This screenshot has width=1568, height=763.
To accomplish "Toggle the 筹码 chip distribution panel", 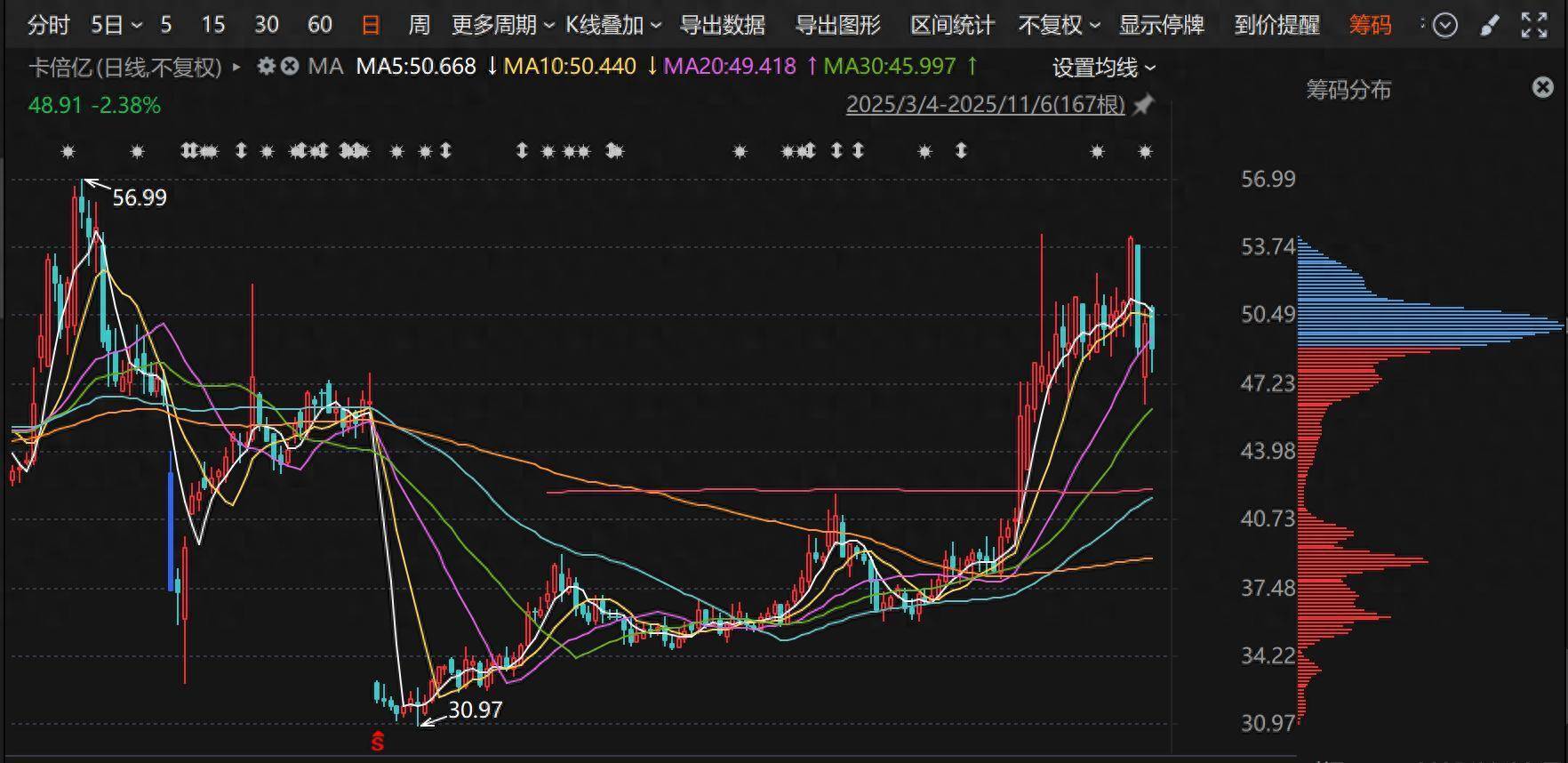I will (1370, 25).
